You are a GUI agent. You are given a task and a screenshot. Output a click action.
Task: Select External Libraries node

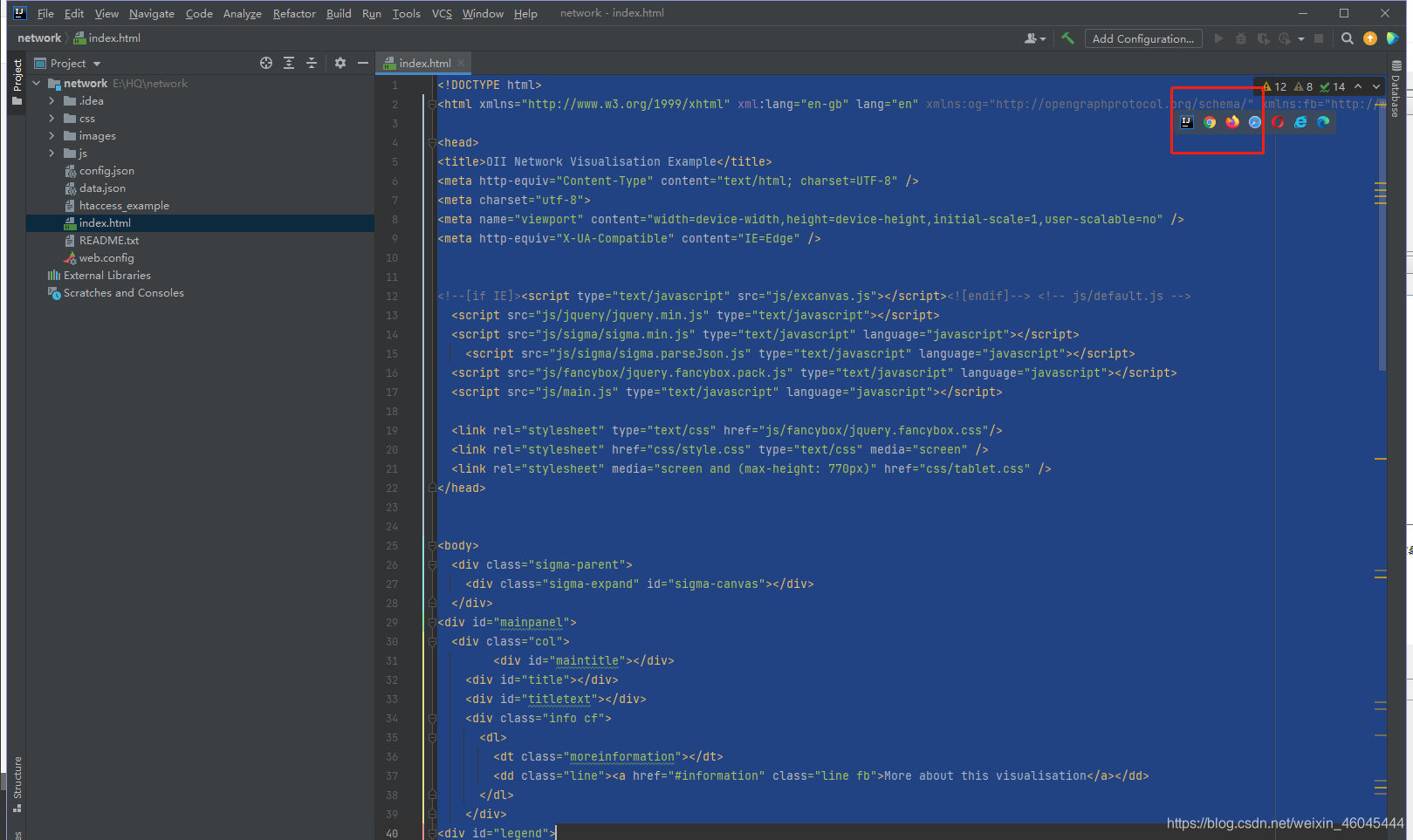point(106,276)
